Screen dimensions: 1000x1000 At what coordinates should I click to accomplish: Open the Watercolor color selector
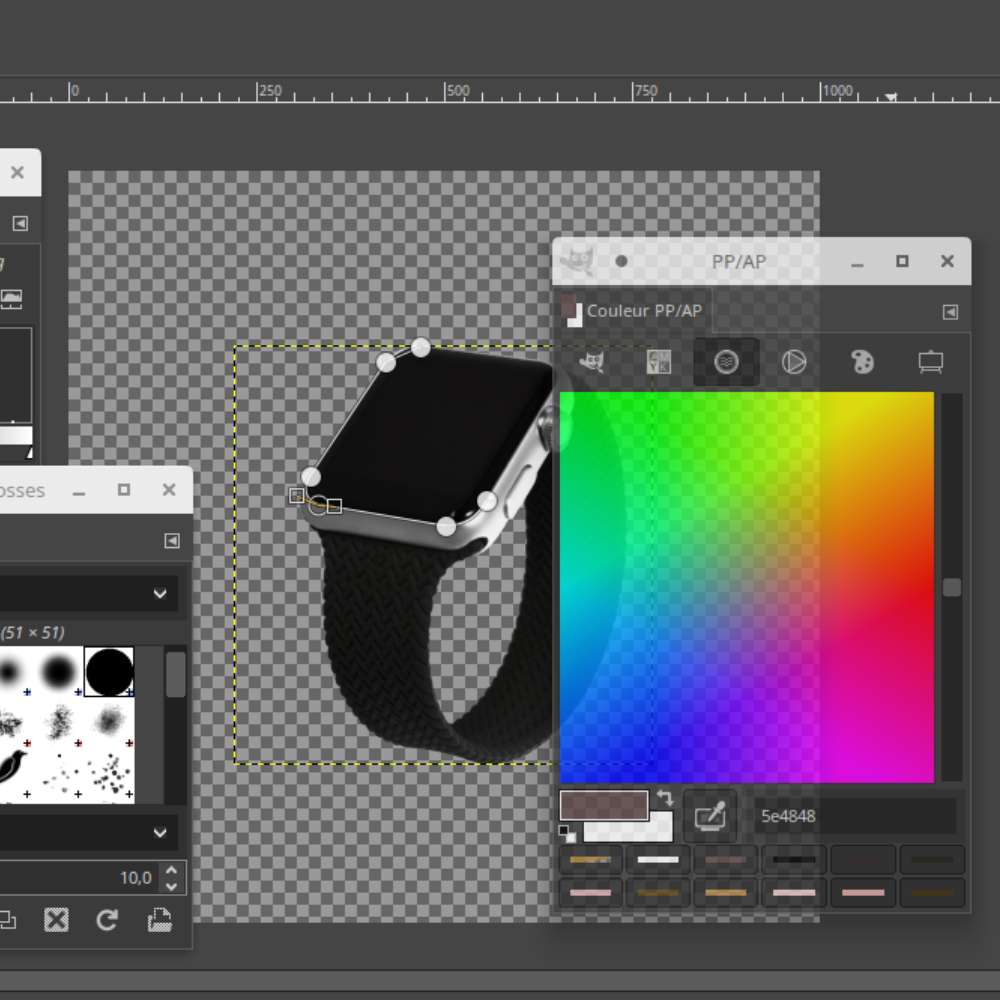727,362
